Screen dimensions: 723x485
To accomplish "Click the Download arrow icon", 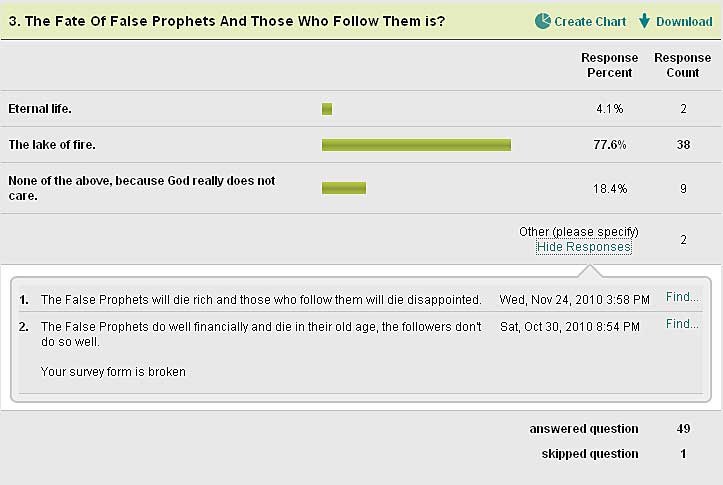I will click(x=644, y=21).
